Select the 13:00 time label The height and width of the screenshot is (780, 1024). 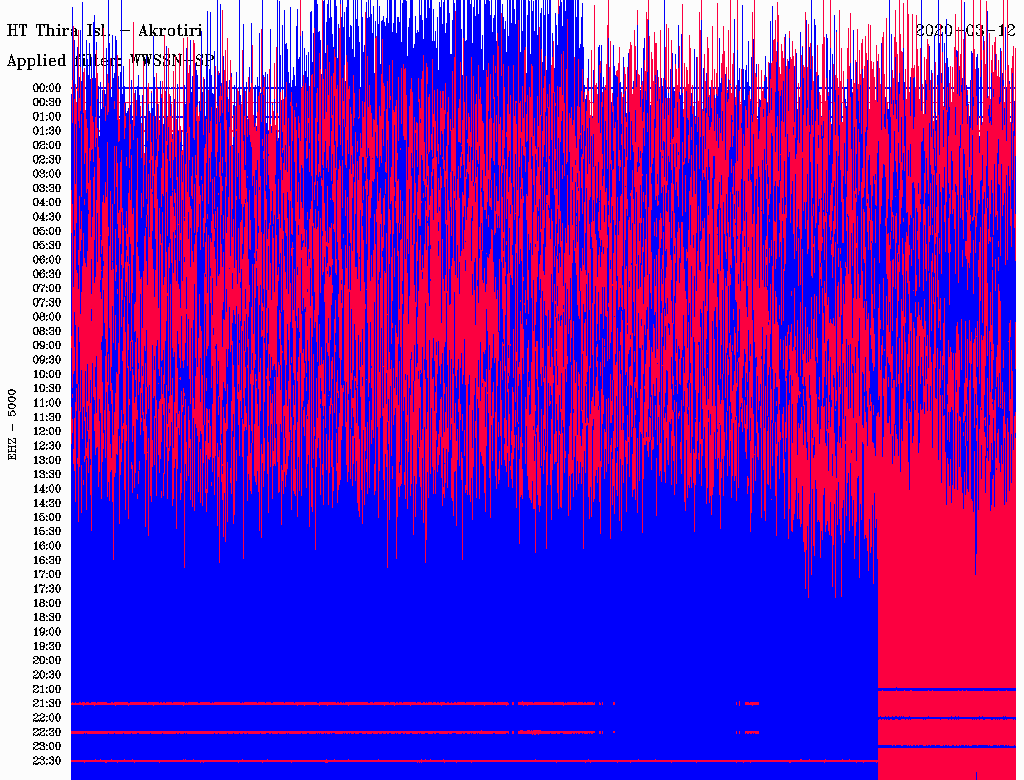pos(47,460)
